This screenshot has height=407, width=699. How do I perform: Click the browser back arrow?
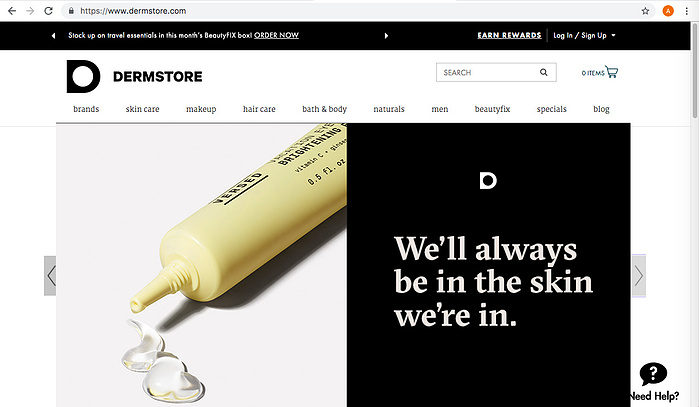point(12,11)
